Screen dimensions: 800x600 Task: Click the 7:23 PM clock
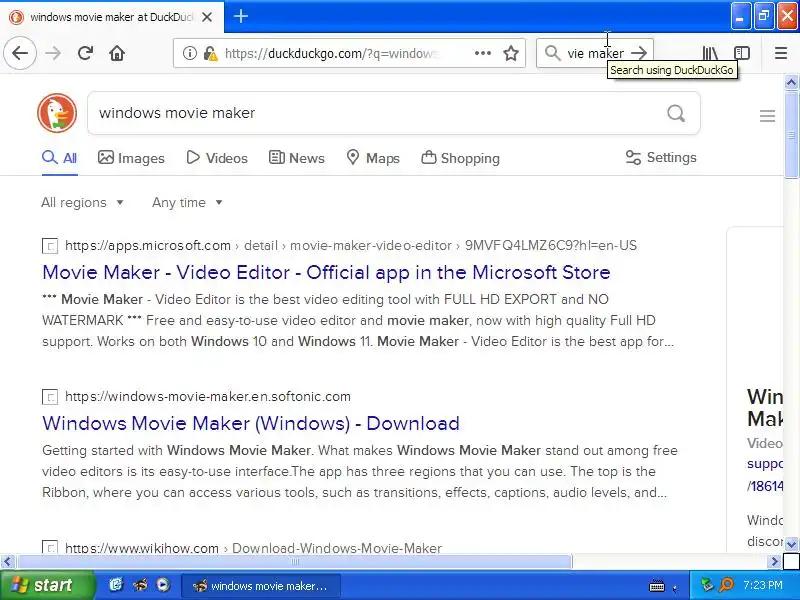pos(763,585)
